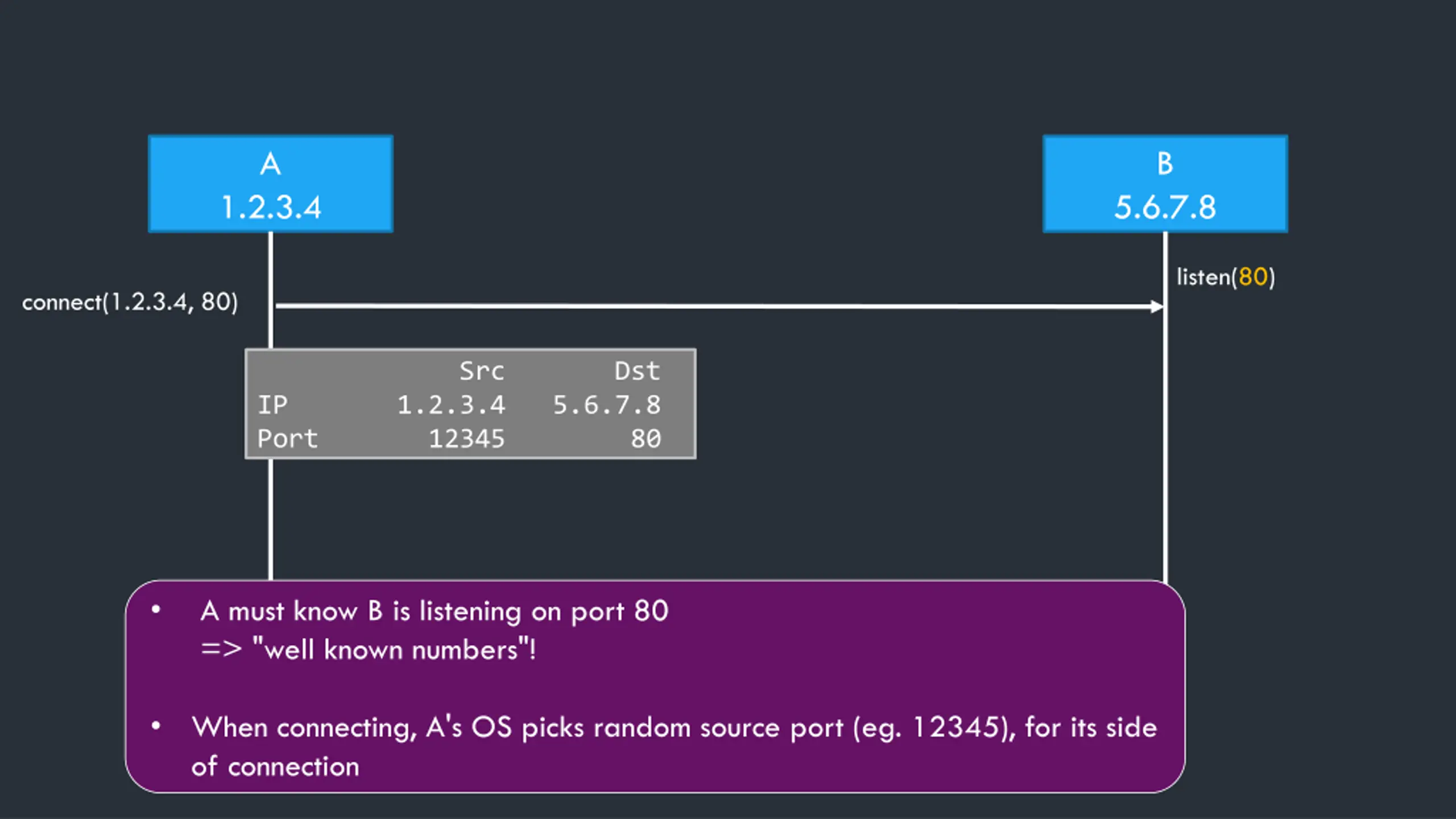This screenshot has width=1456, height=819.
Task: Select the Dst column header
Action: 637,371
